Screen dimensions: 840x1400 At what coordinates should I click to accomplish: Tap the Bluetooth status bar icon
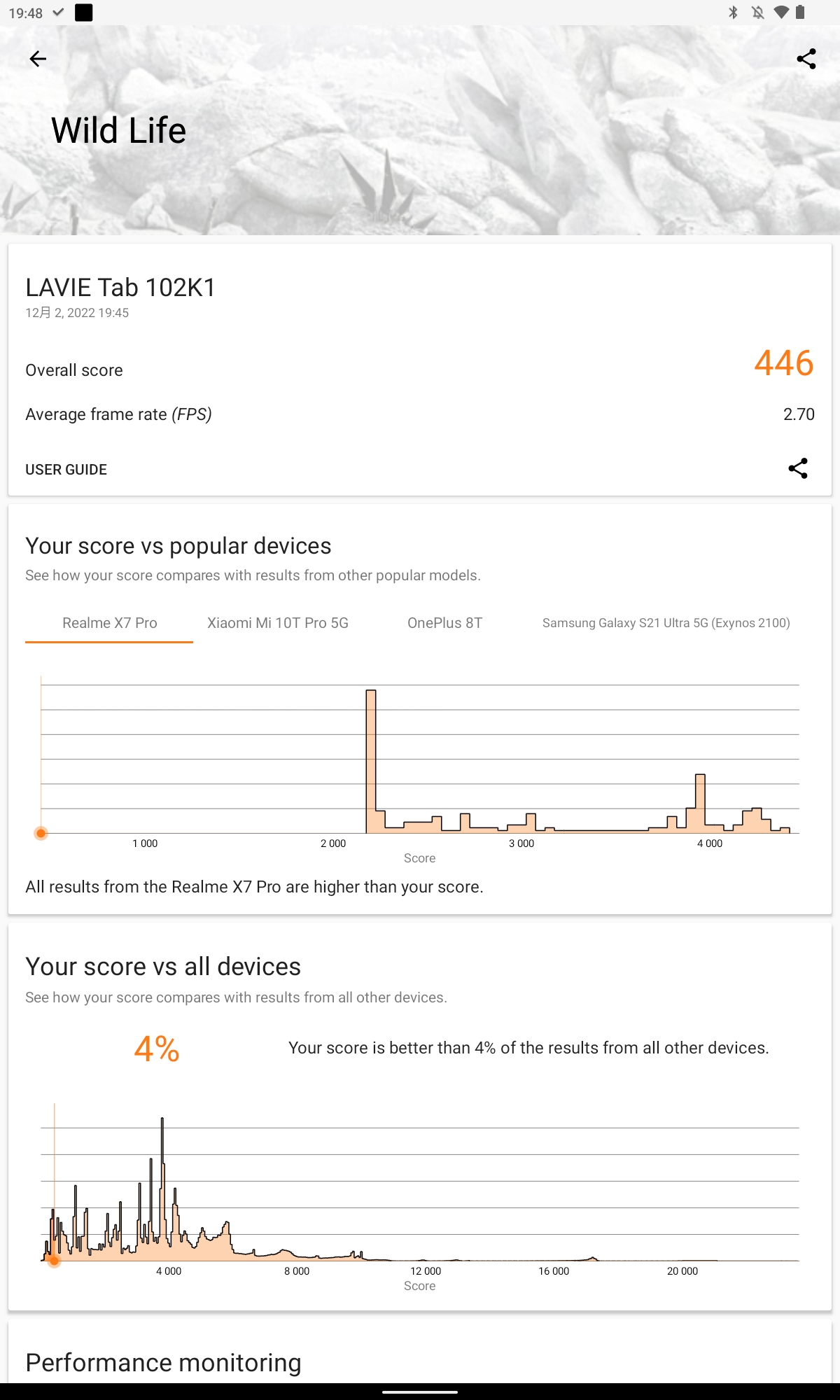pos(733,13)
